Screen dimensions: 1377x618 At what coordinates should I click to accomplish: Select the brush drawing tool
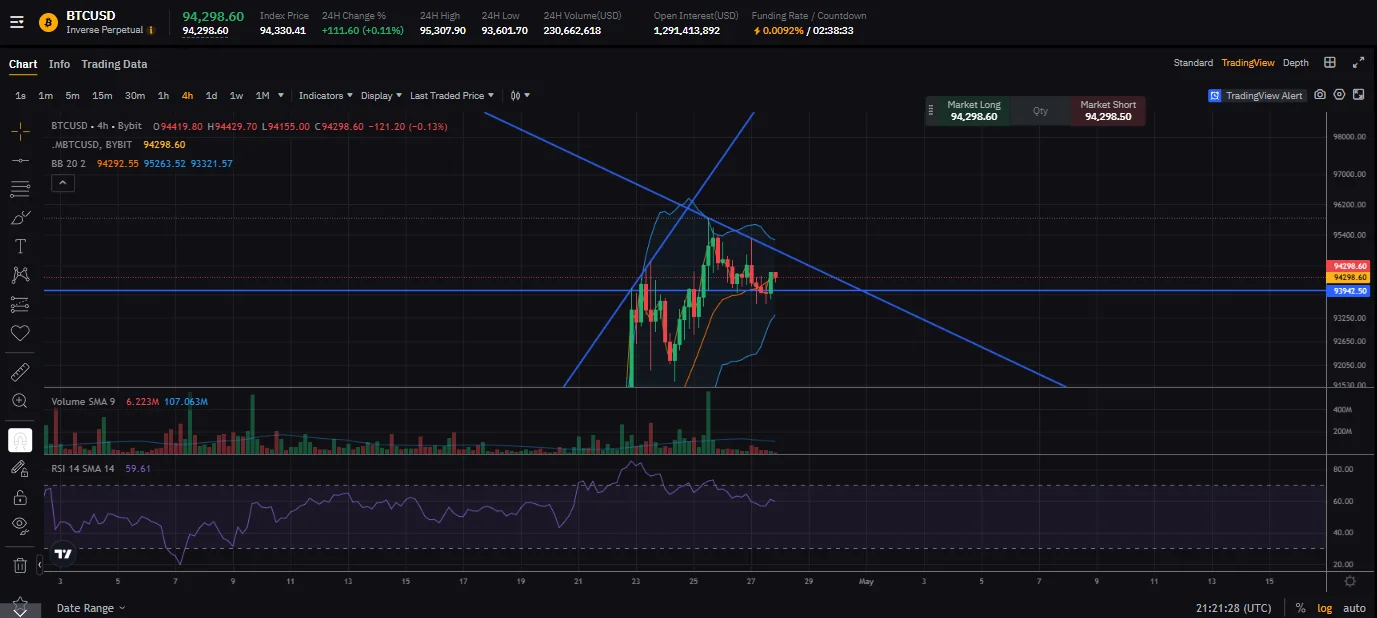(20, 217)
